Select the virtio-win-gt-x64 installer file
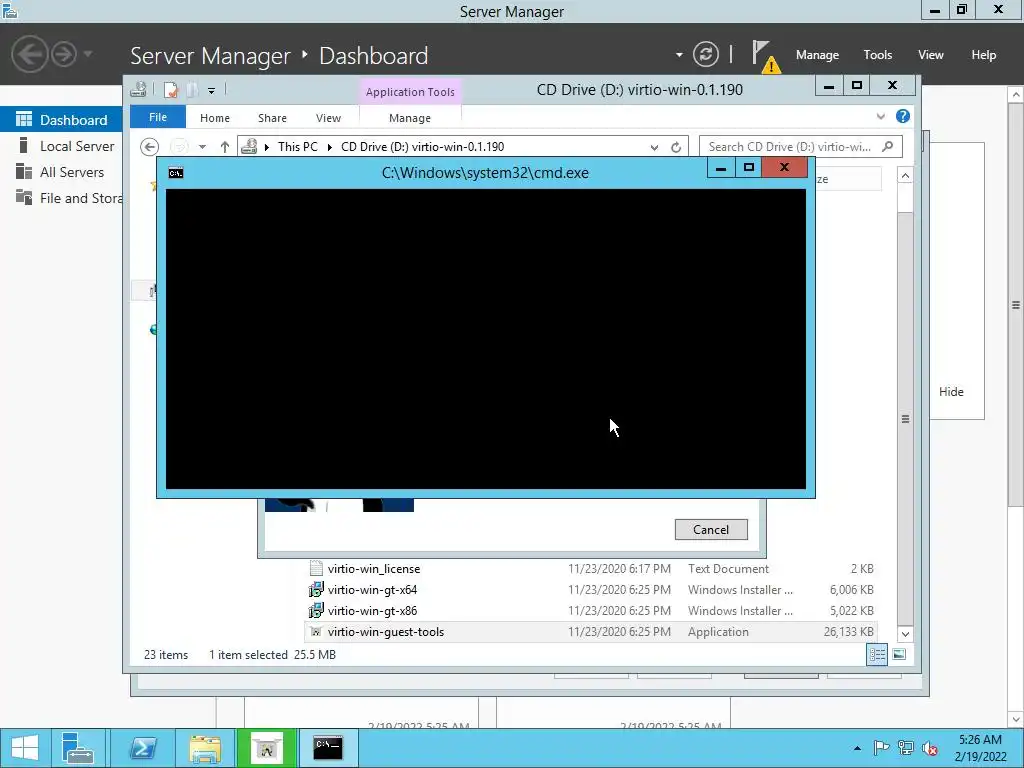This screenshot has width=1024, height=768. click(372, 590)
